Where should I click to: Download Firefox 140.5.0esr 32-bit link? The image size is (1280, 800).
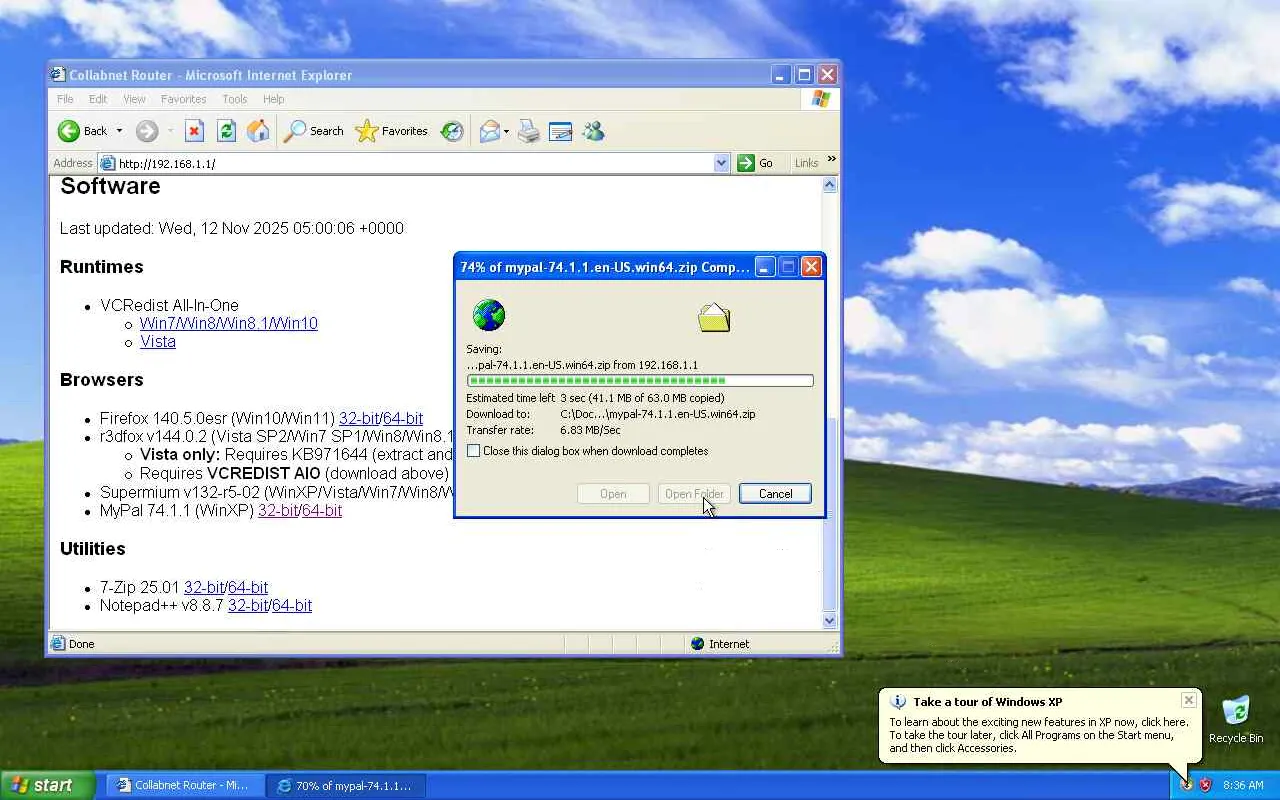tap(359, 419)
